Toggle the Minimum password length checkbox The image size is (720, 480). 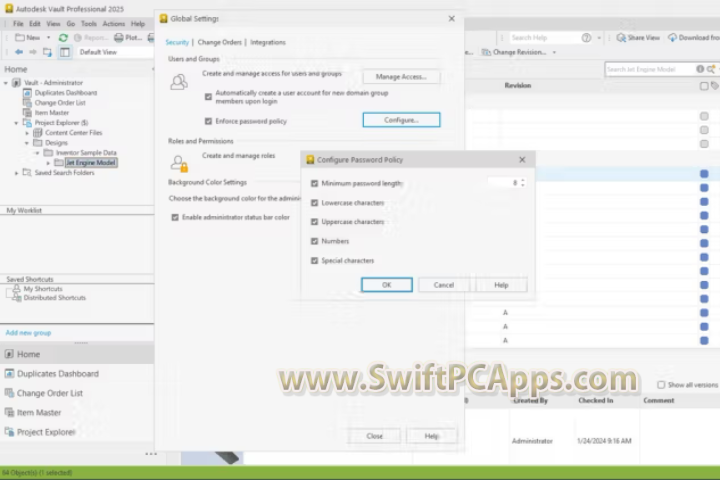pos(315,183)
